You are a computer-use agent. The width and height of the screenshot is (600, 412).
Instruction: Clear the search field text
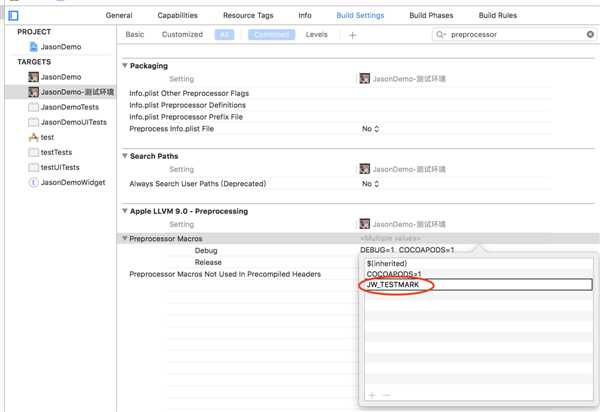(x=590, y=34)
